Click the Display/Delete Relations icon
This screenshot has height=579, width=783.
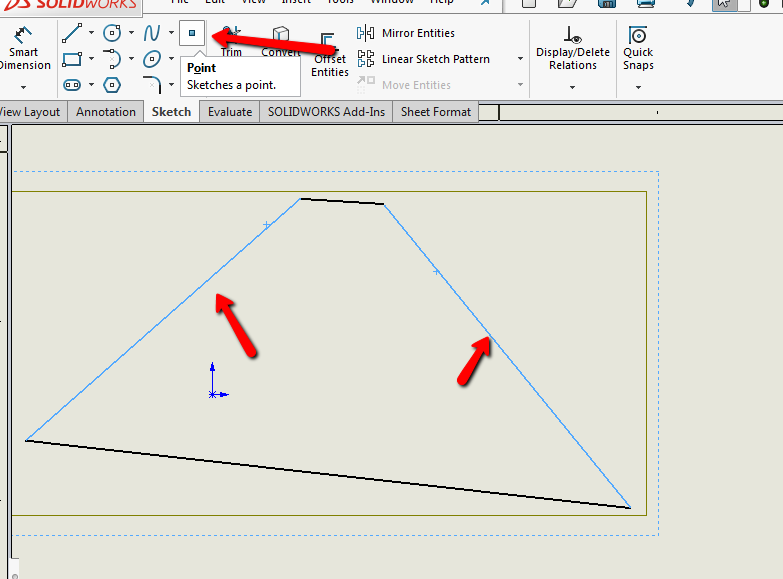point(572,35)
